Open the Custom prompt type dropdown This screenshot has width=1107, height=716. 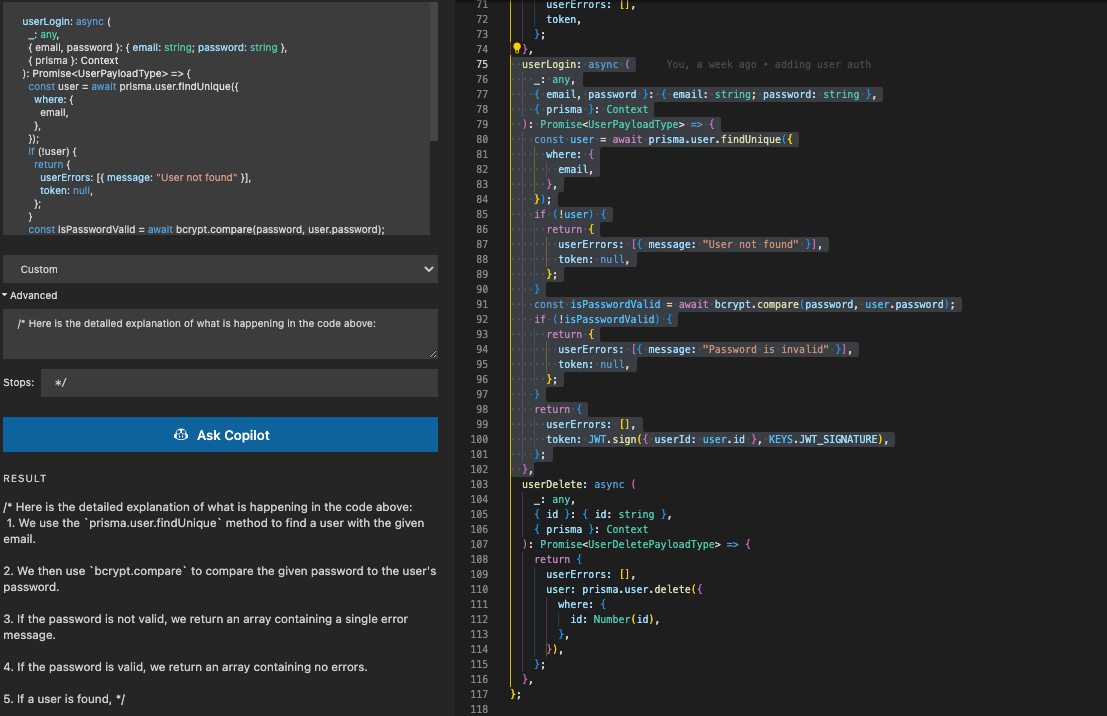click(x=220, y=269)
